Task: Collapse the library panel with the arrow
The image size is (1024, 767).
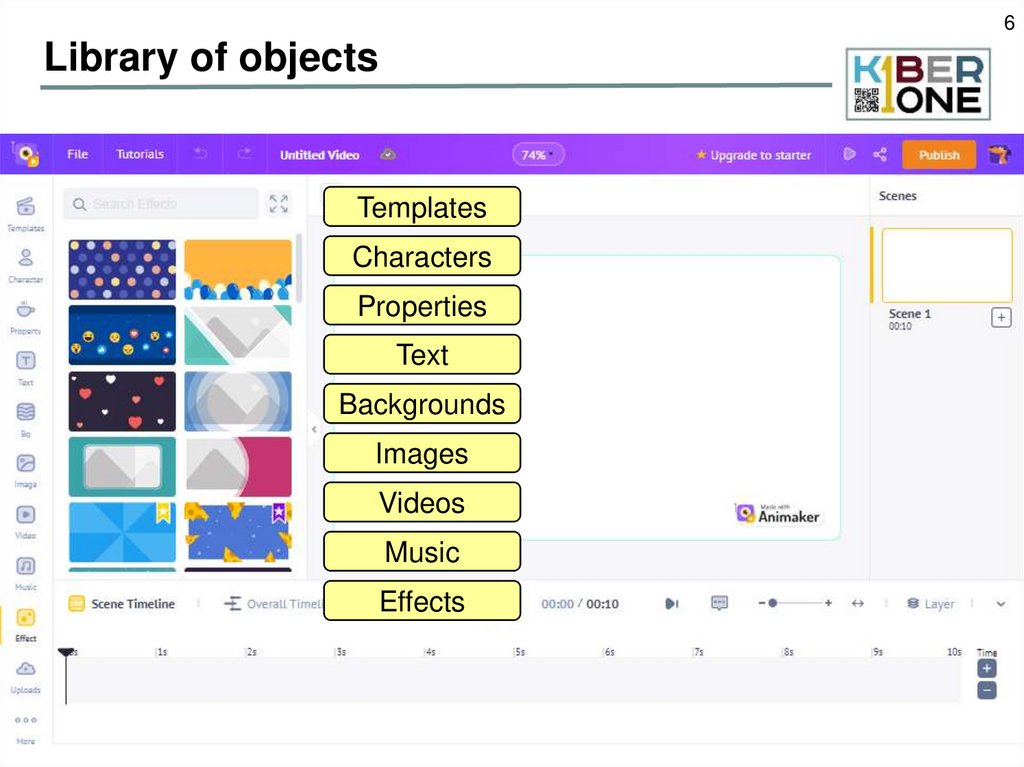Action: point(314,429)
